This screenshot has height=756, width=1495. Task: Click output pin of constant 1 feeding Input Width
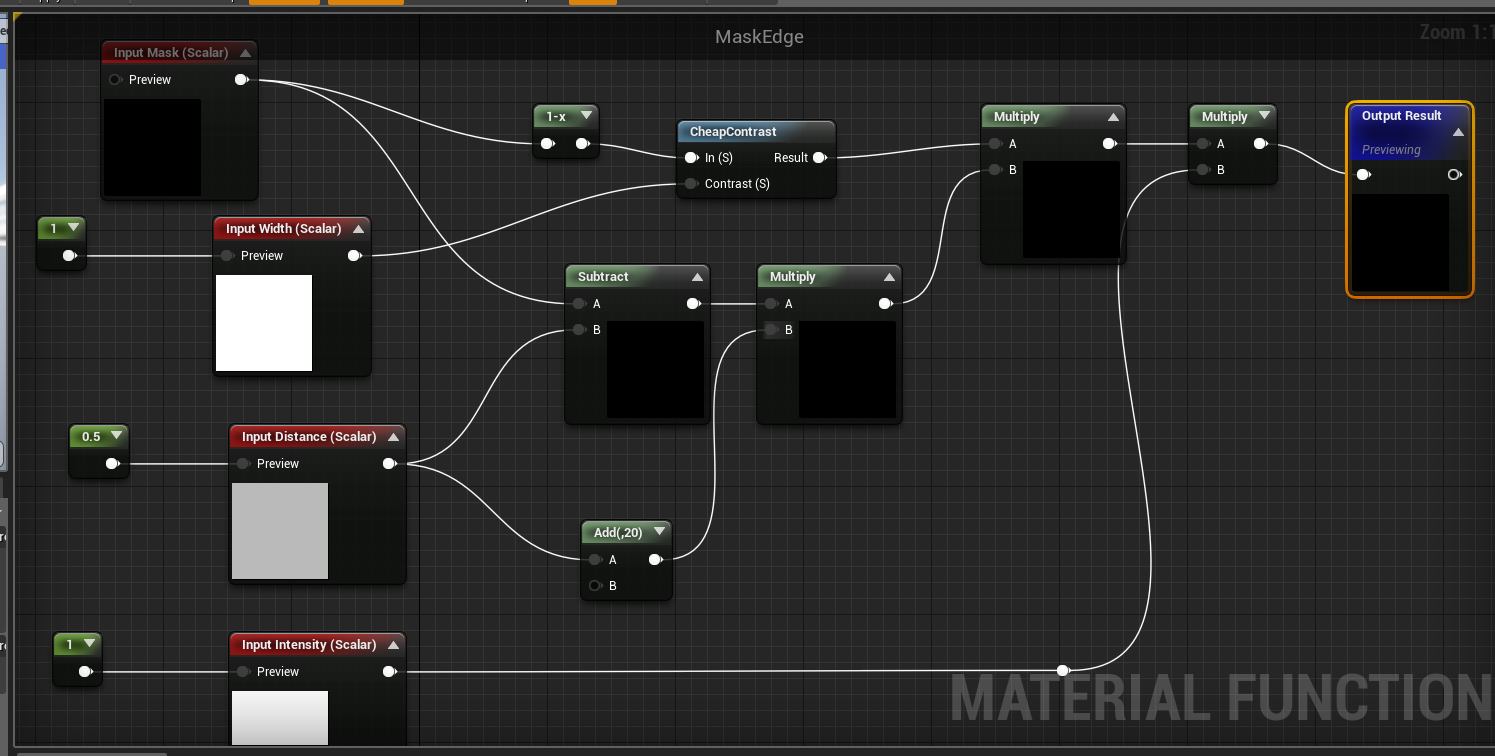click(x=69, y=255)
